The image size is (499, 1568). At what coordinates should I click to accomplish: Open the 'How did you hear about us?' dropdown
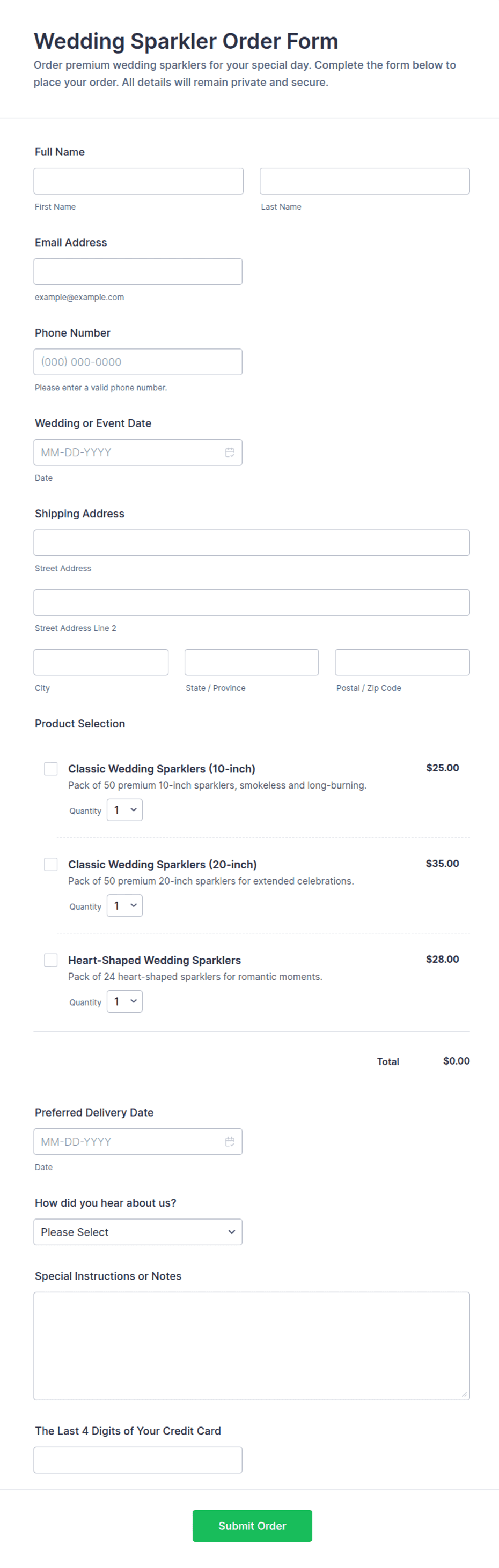(x=138, y=1232)
